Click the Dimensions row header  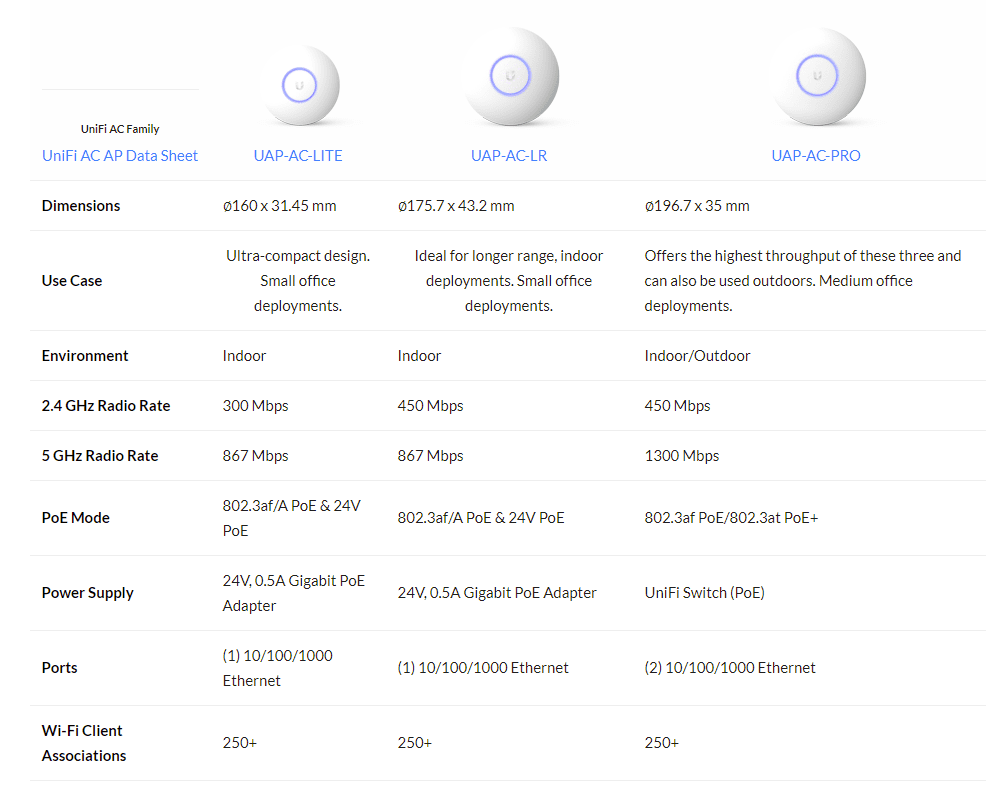point(81,206)
